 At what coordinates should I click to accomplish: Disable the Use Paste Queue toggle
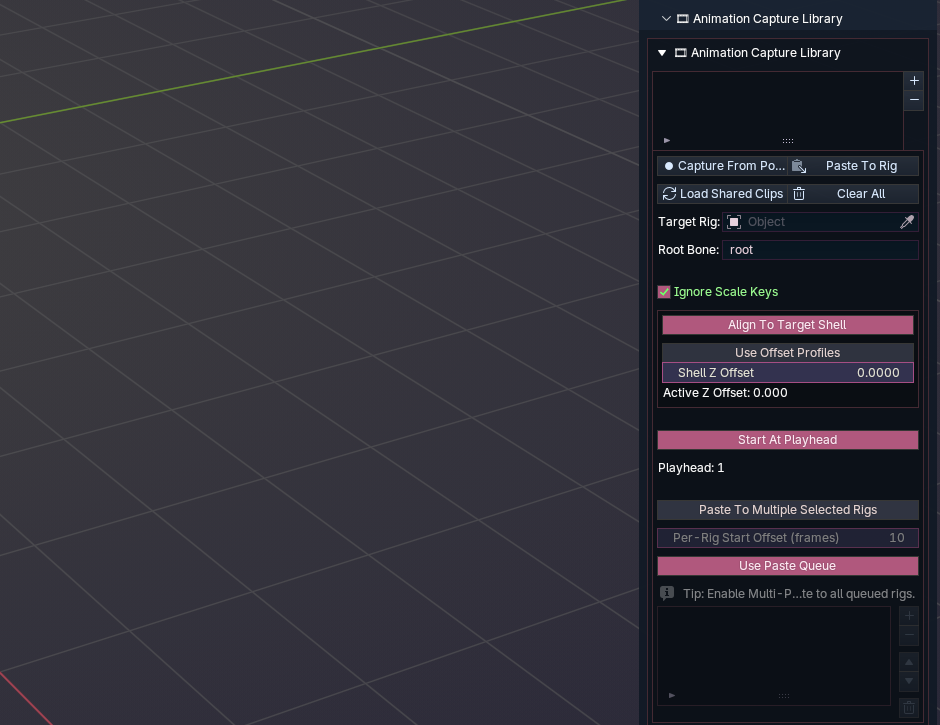(x=787, y=565)
